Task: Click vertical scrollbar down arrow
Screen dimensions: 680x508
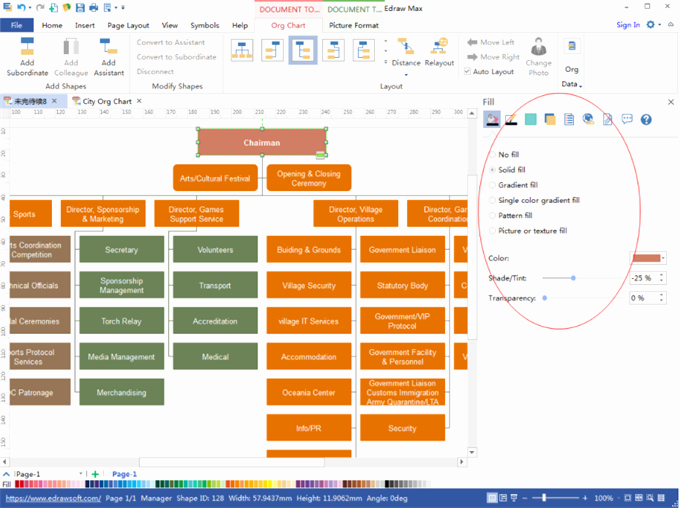Action: [x=472, y=452]
